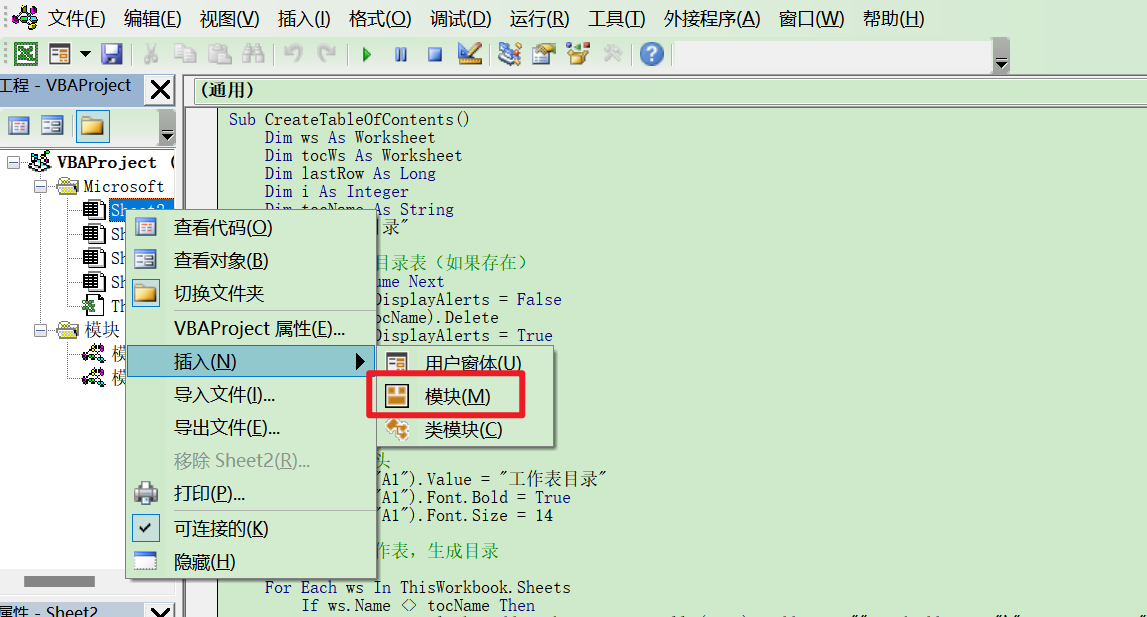Toggle the 可连接的(K) checked option

[252, 528]
